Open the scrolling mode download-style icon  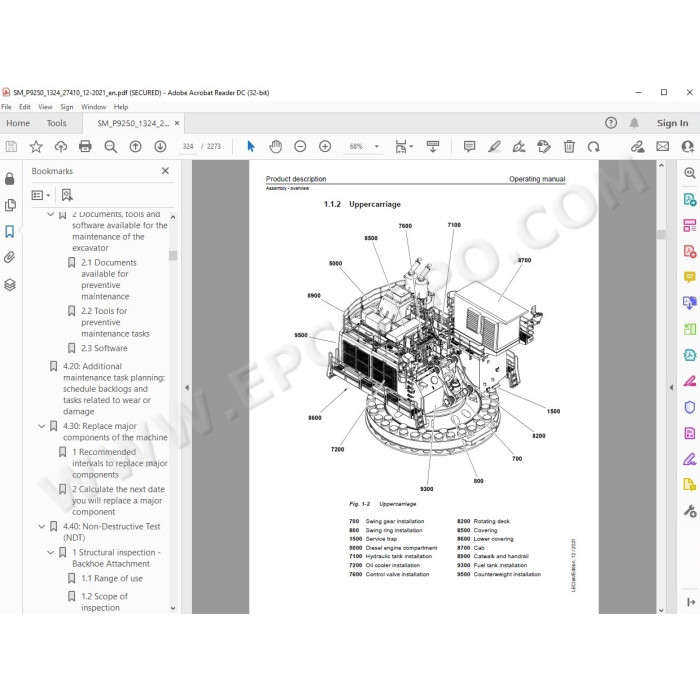pyautogui.click(x=433, y=146)
